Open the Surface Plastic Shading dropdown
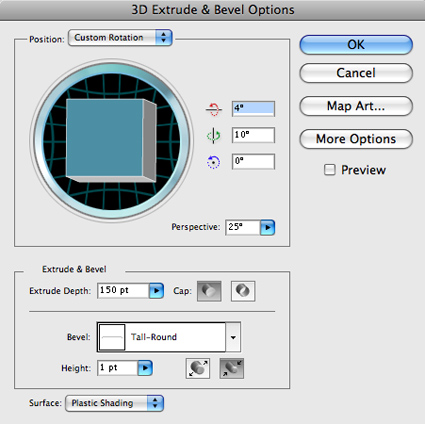 pos(114,403)
